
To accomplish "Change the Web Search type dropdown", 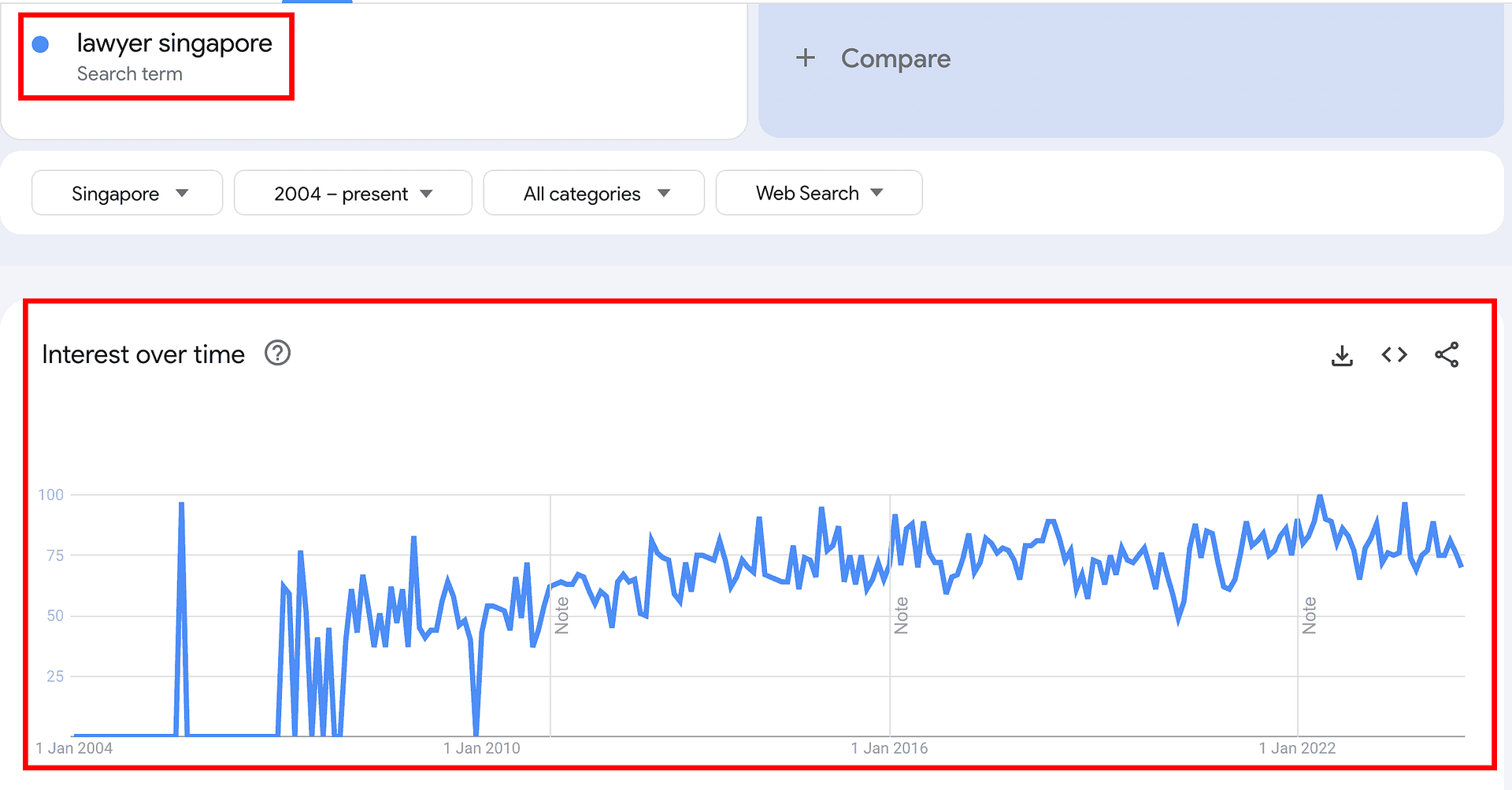I will point(819,193).
